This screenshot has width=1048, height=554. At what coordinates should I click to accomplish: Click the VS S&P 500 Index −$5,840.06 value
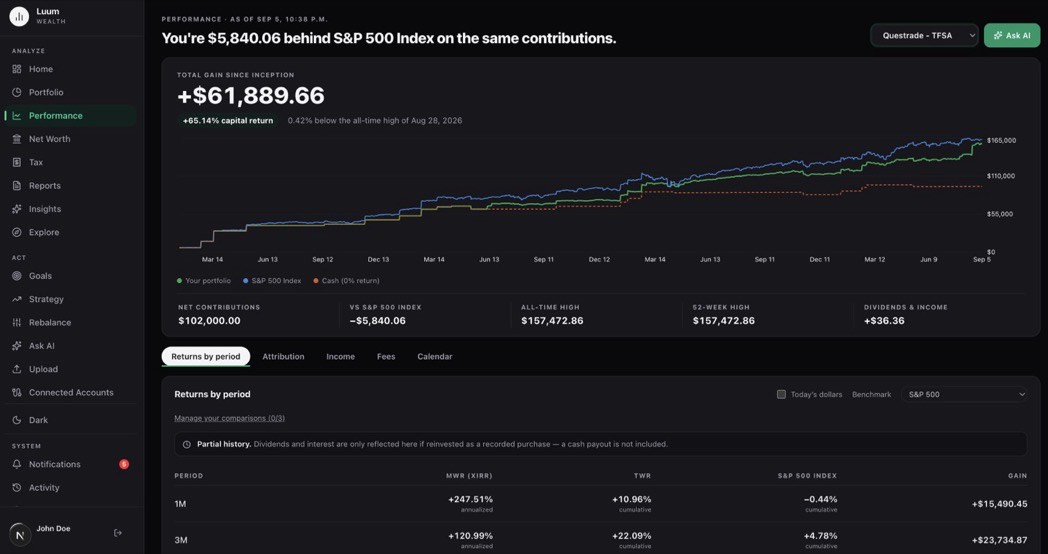378,321
